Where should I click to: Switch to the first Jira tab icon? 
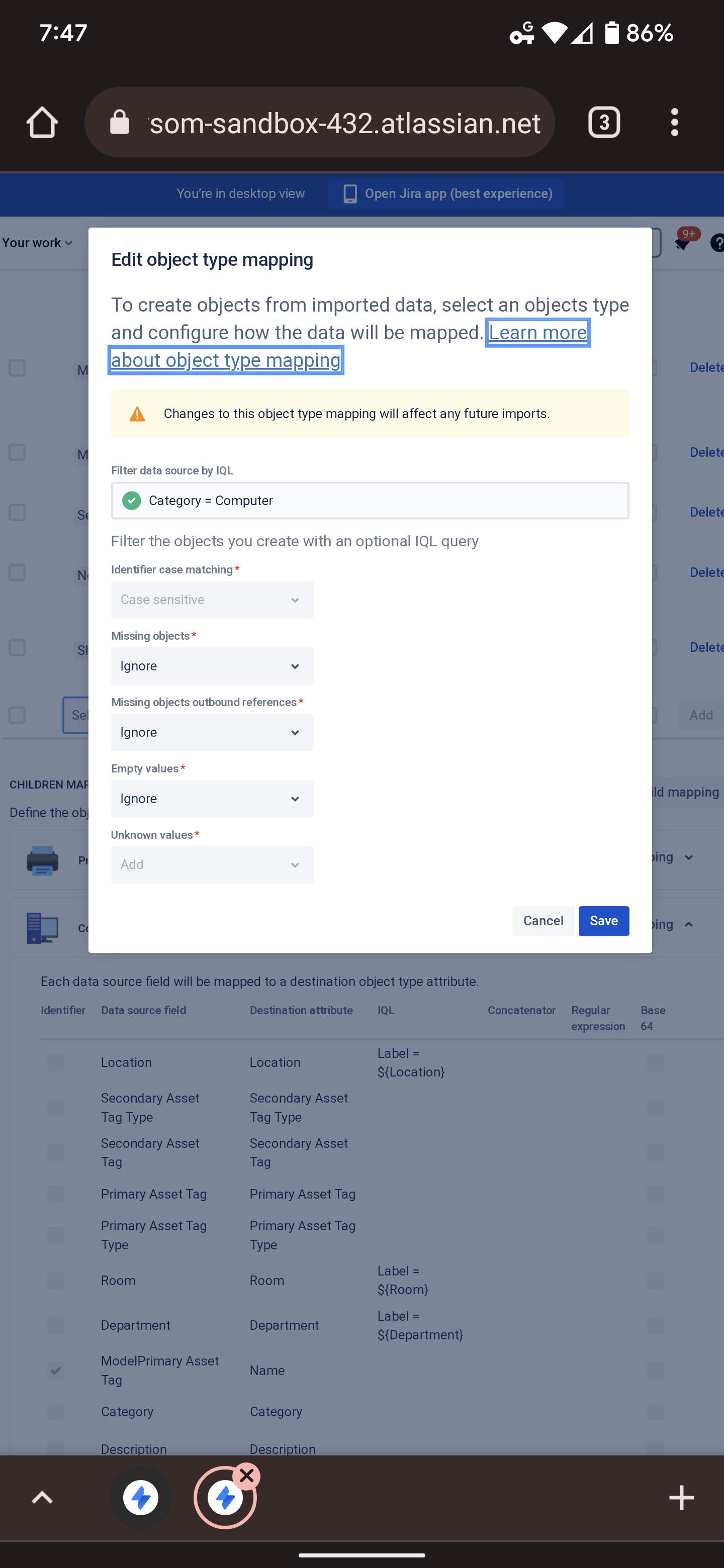coord(141,1498)
